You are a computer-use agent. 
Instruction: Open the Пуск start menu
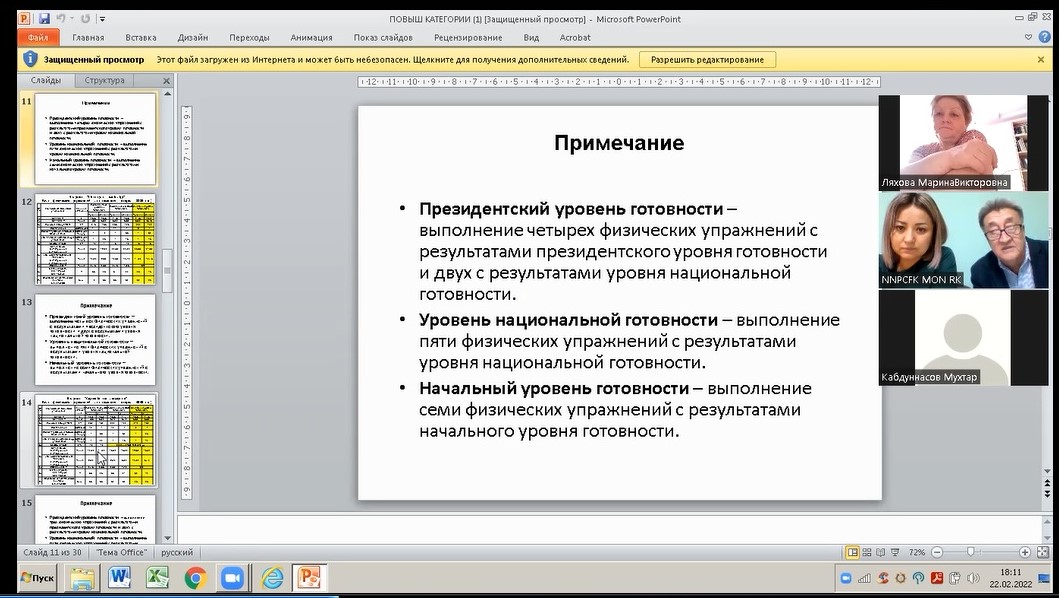click(x=38, y=578)
